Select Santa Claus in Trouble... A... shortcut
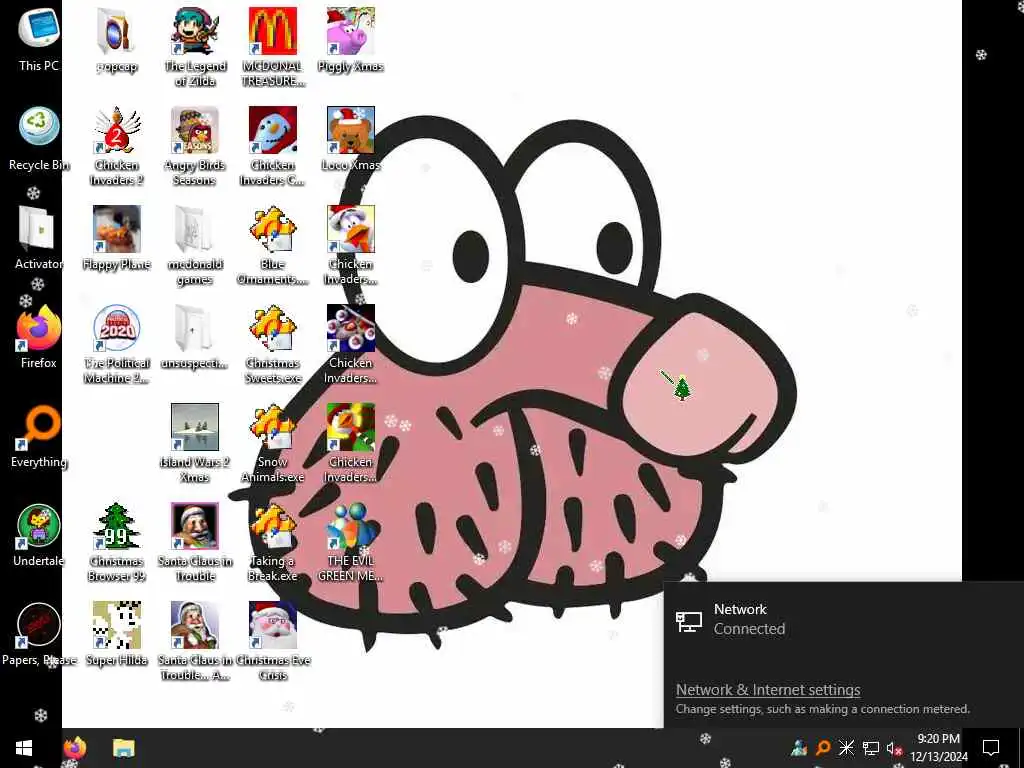 [195, 626]
